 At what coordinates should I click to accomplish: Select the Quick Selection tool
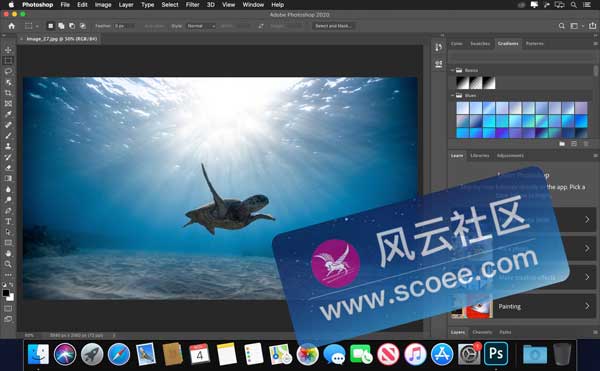pos(8,82)
